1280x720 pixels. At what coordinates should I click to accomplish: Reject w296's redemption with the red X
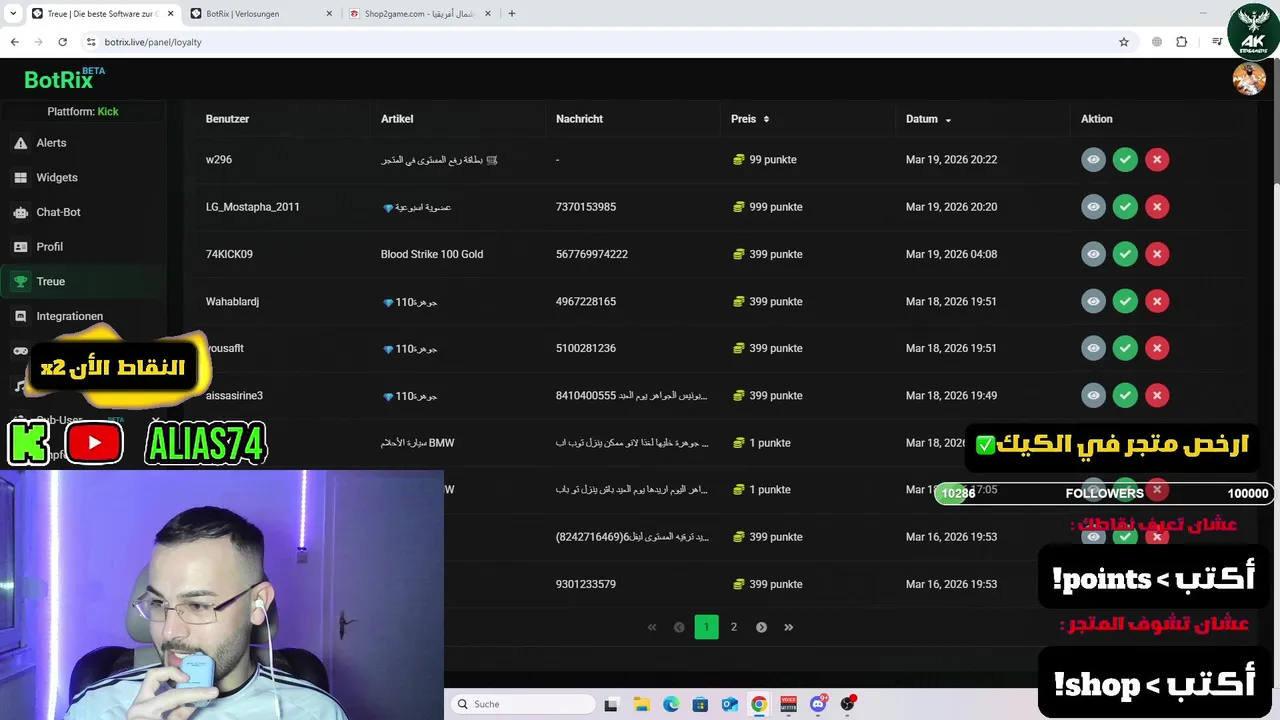(1157, 160)
